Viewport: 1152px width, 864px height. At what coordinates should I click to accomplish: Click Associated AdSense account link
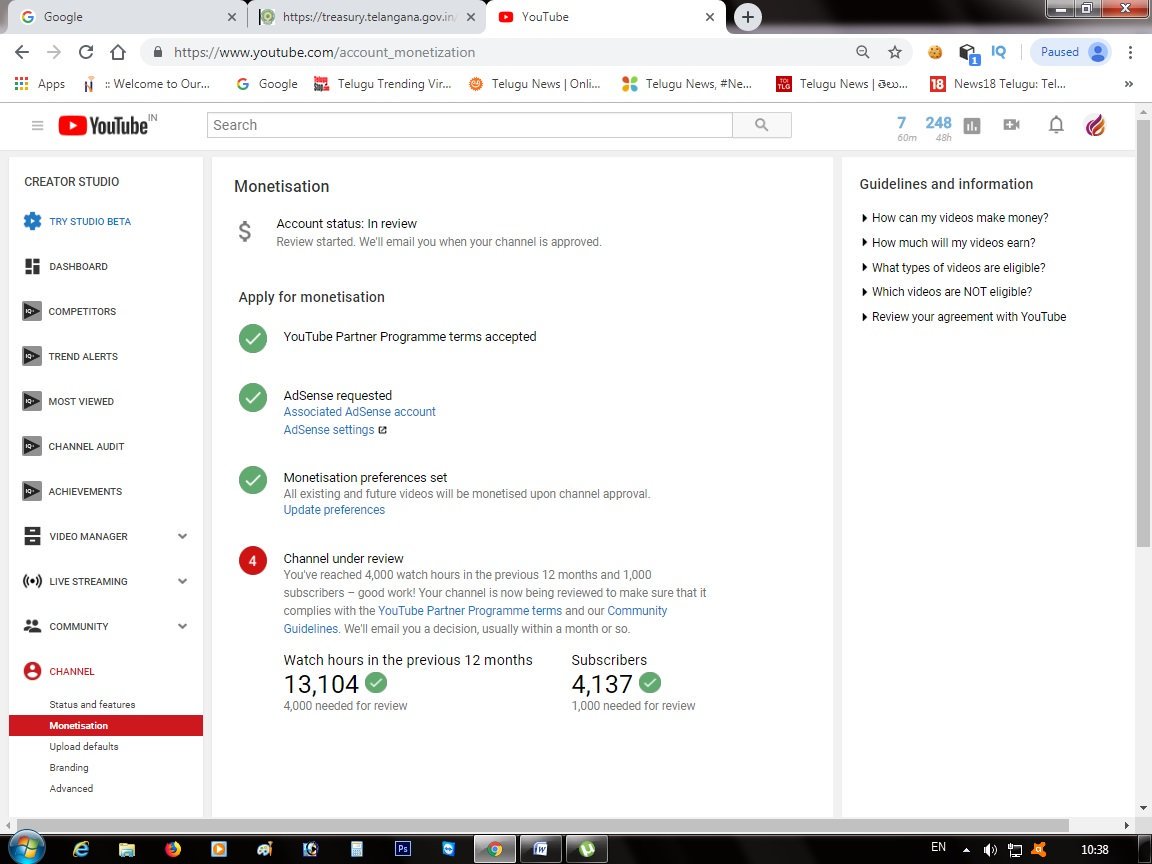pyautogui.click(x=359, y=412)
